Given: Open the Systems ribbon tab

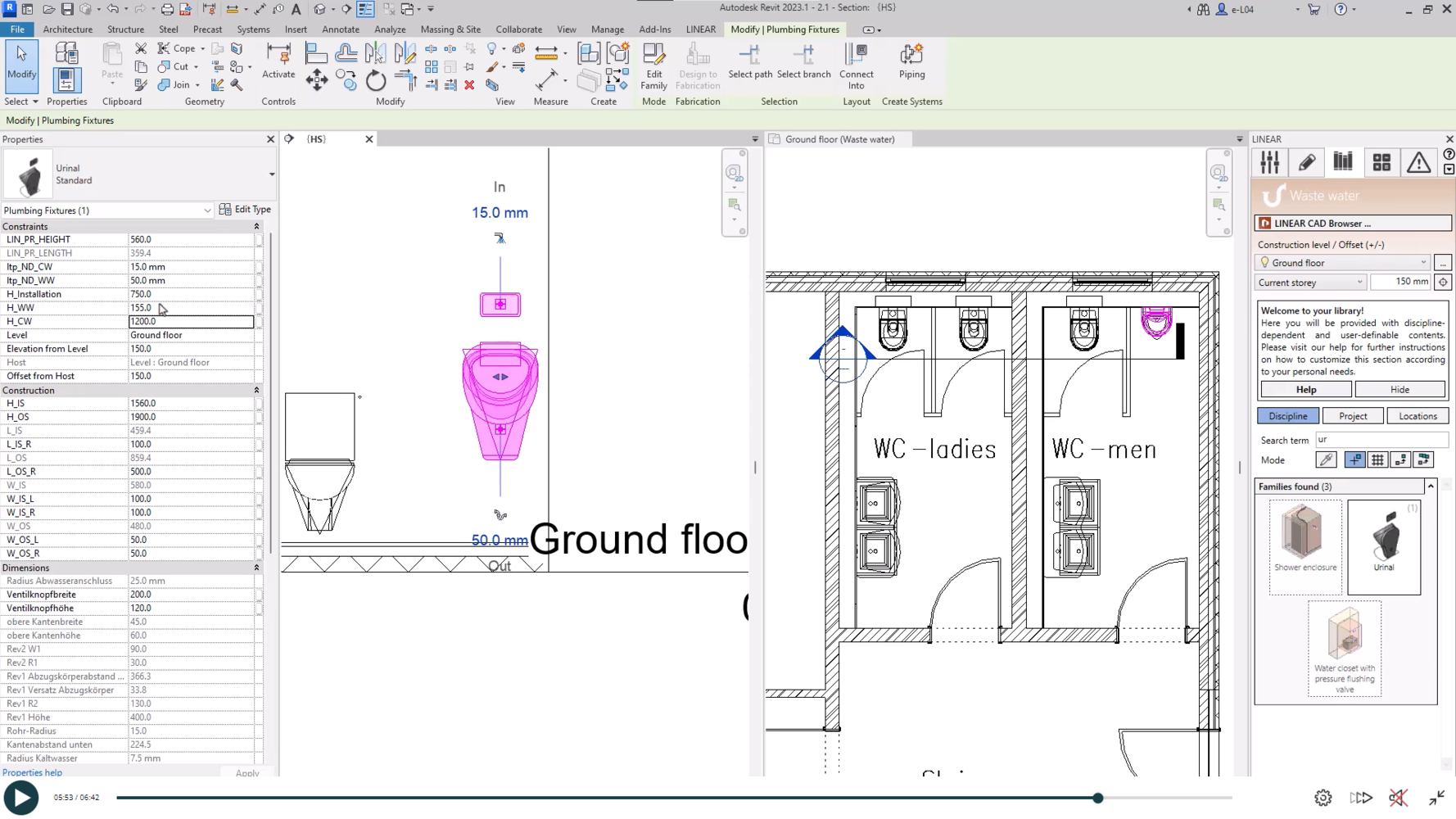Looking at the screenshot, I should pos(253,29).
